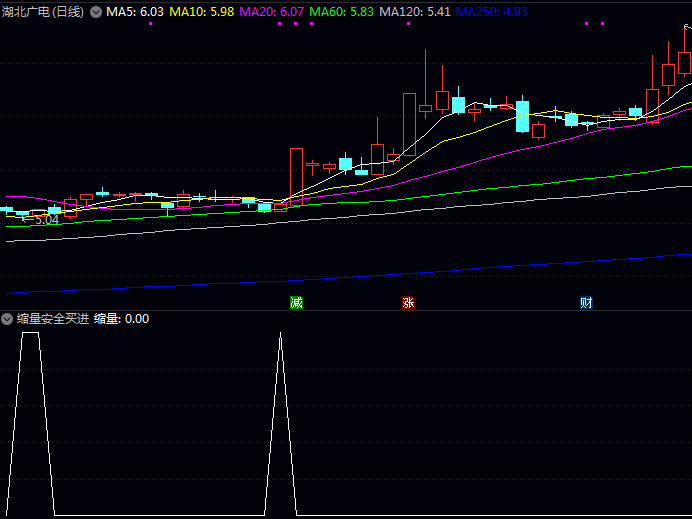
Task: Click the second sharp peak in the indicator panel
Action: pyautogui.click(x=280, y=335)
